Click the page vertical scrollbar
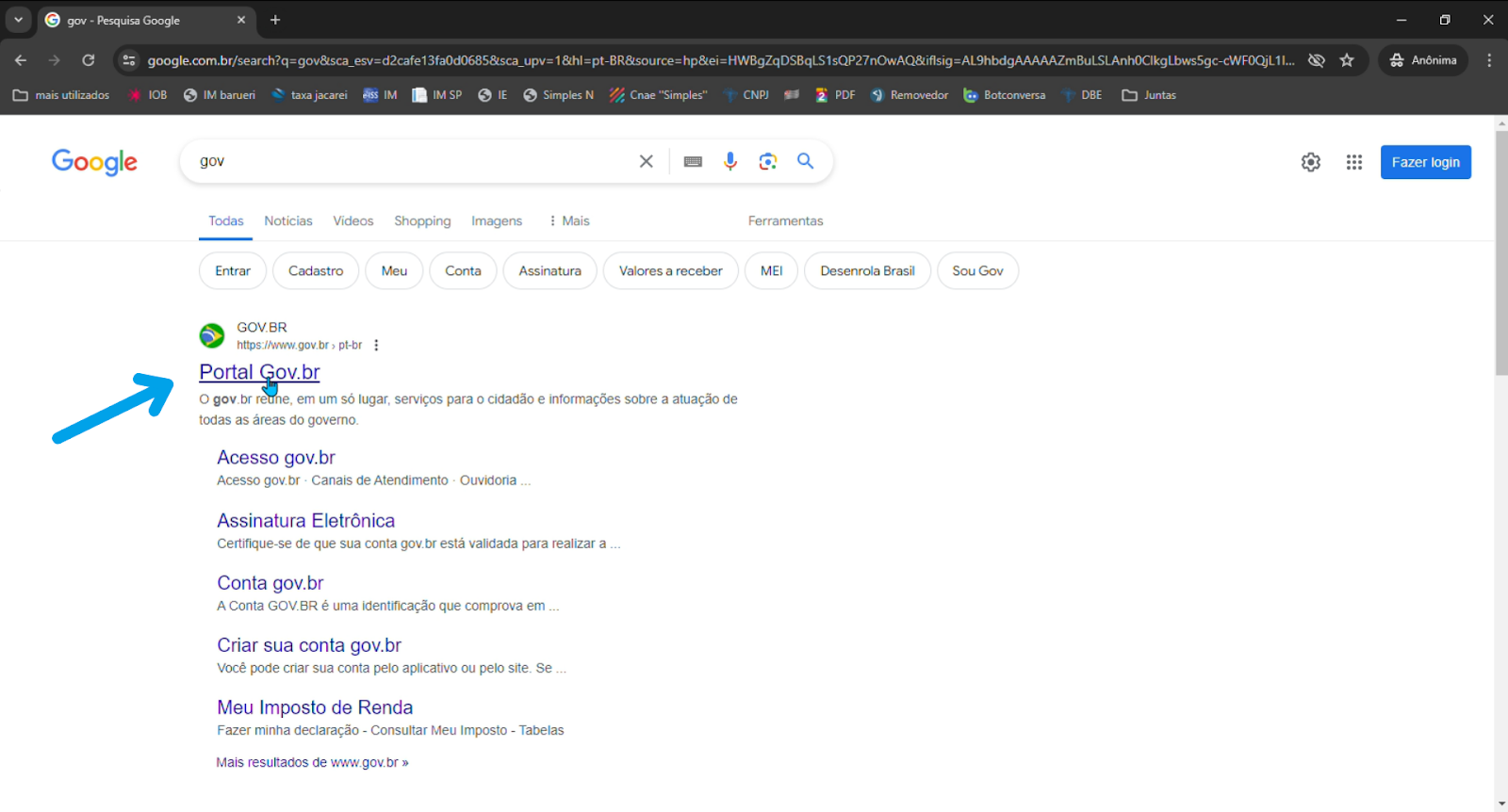Viewport: 1508px width, 812px height. click(x=1501, y=253)
